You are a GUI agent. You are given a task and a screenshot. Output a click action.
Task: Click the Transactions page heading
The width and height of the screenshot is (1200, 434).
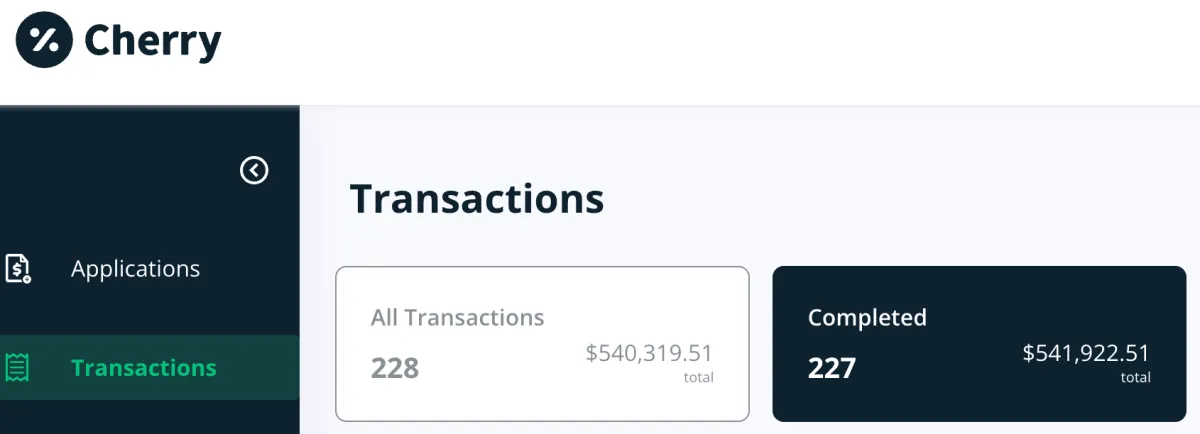click(477, 199)
